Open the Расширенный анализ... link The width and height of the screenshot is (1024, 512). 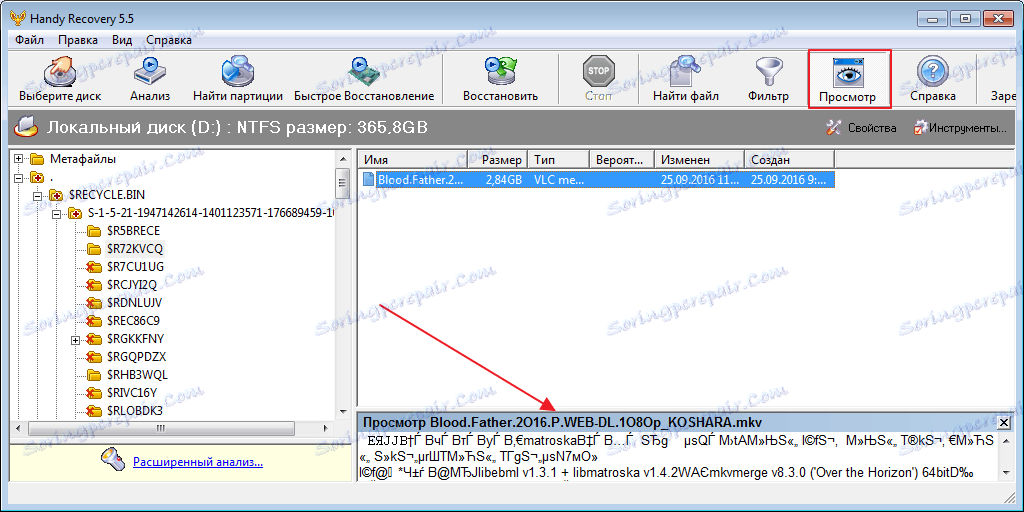click(x=198, y=462)
